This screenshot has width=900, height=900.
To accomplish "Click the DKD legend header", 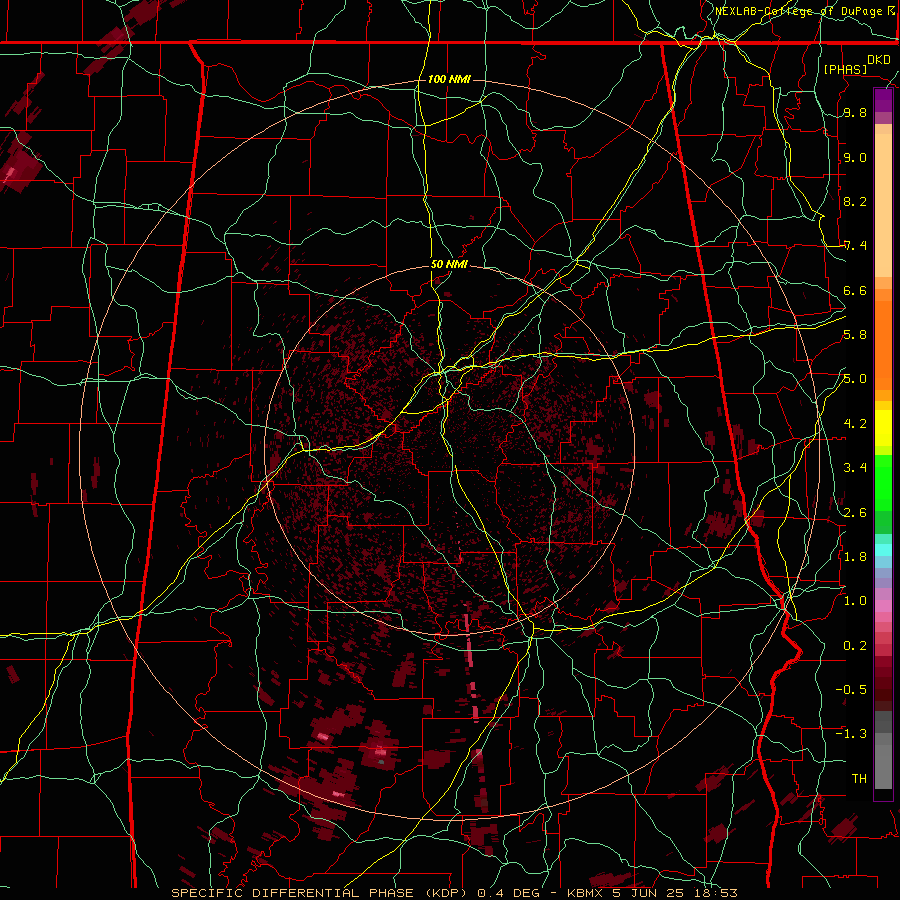I will [x=878, y=60].
